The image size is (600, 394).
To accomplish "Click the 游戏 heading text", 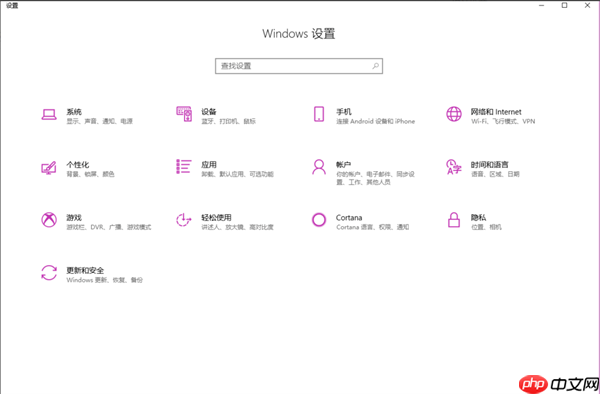I will [x=74, y=217].
